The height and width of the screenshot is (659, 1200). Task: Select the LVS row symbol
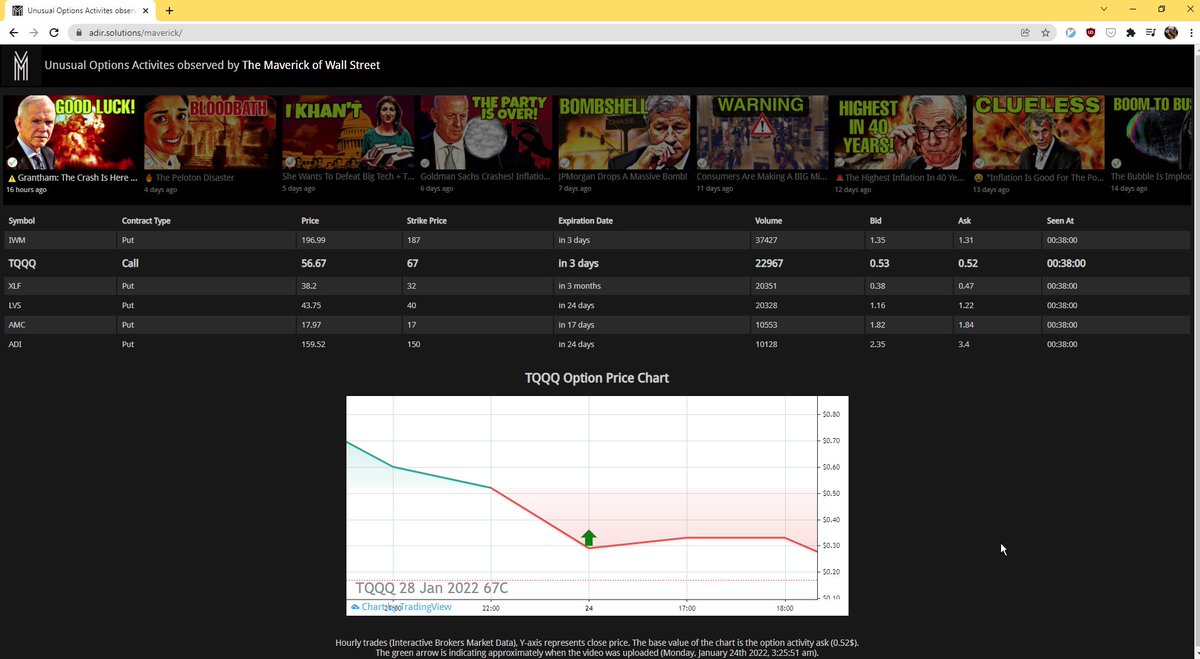click(x=15, y=305)
